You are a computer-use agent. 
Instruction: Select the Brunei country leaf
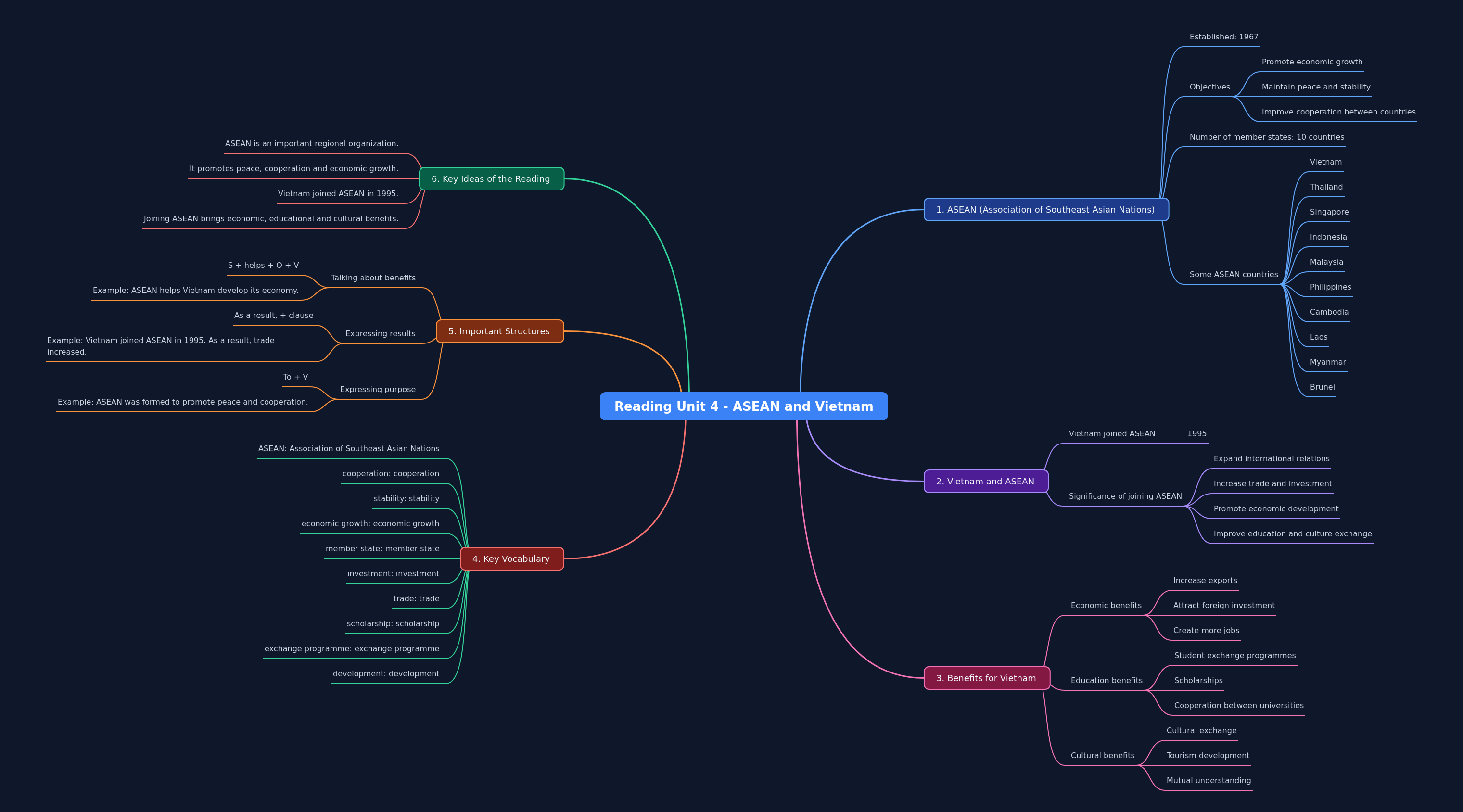tap(1322, 387)
